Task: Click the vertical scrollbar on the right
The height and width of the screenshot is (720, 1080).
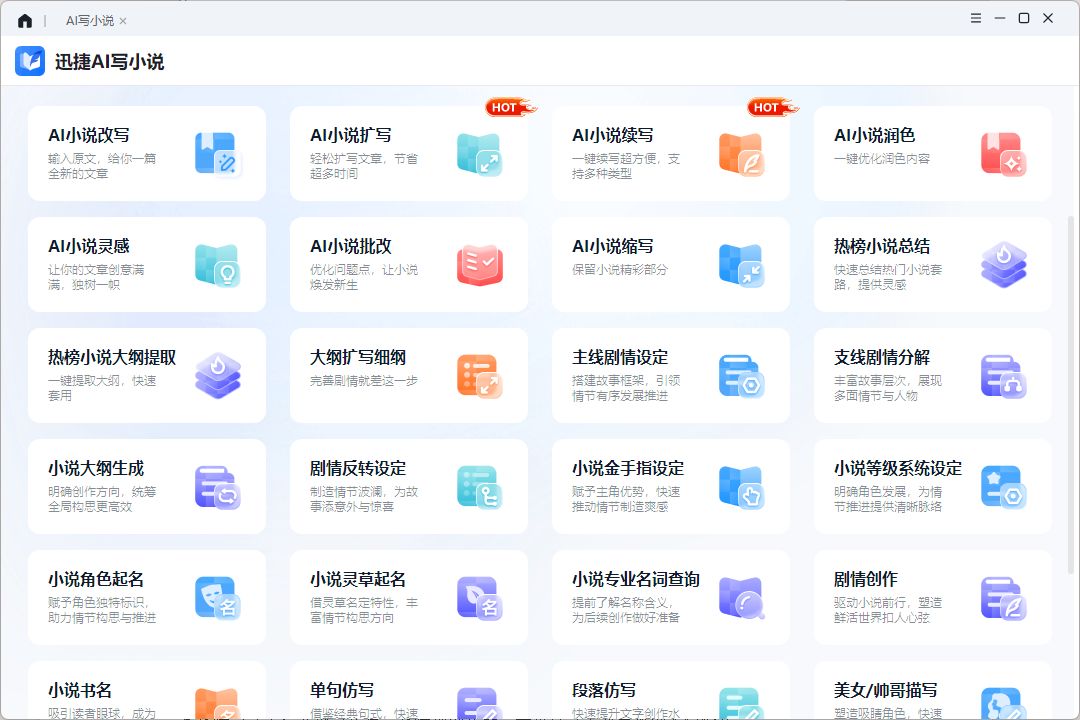Action: (1070, 394)
